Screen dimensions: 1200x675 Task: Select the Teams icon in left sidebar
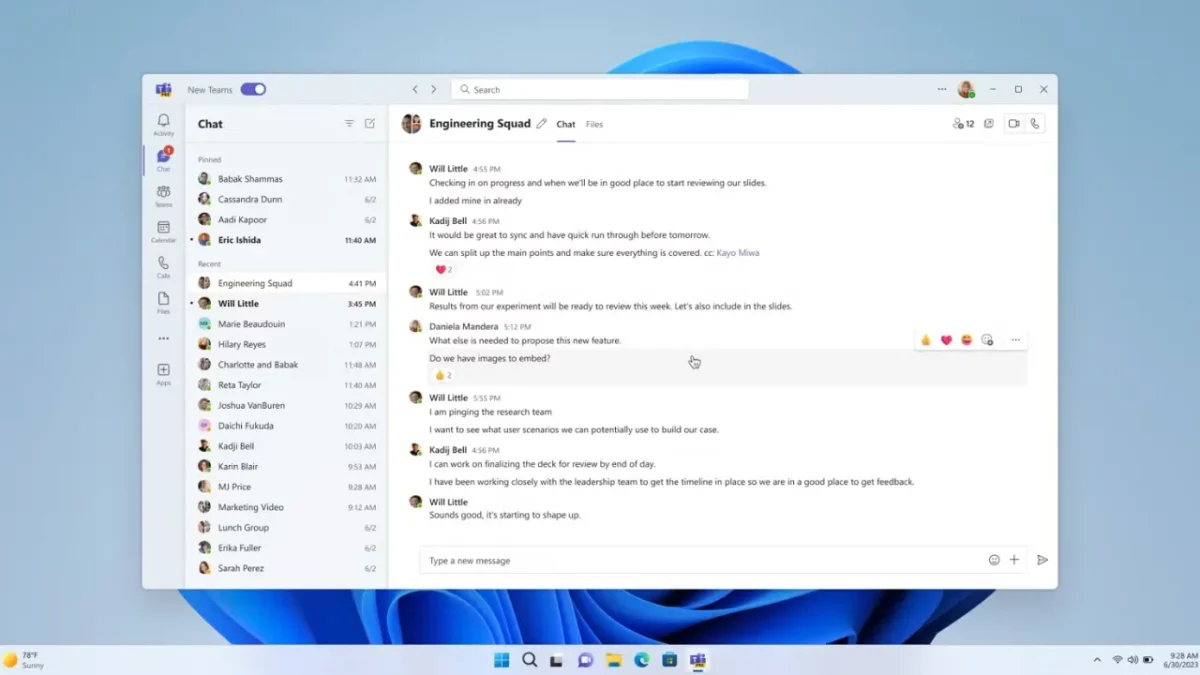click(163, 195)
